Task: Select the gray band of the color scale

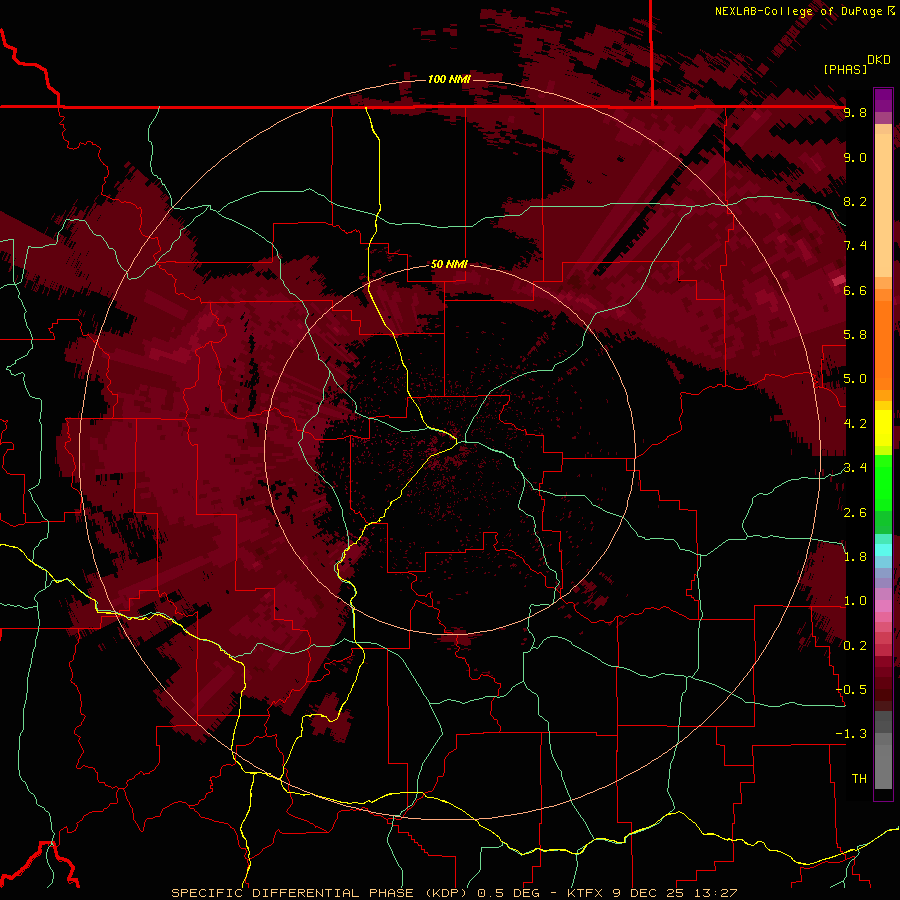Action: pos(883,752)
